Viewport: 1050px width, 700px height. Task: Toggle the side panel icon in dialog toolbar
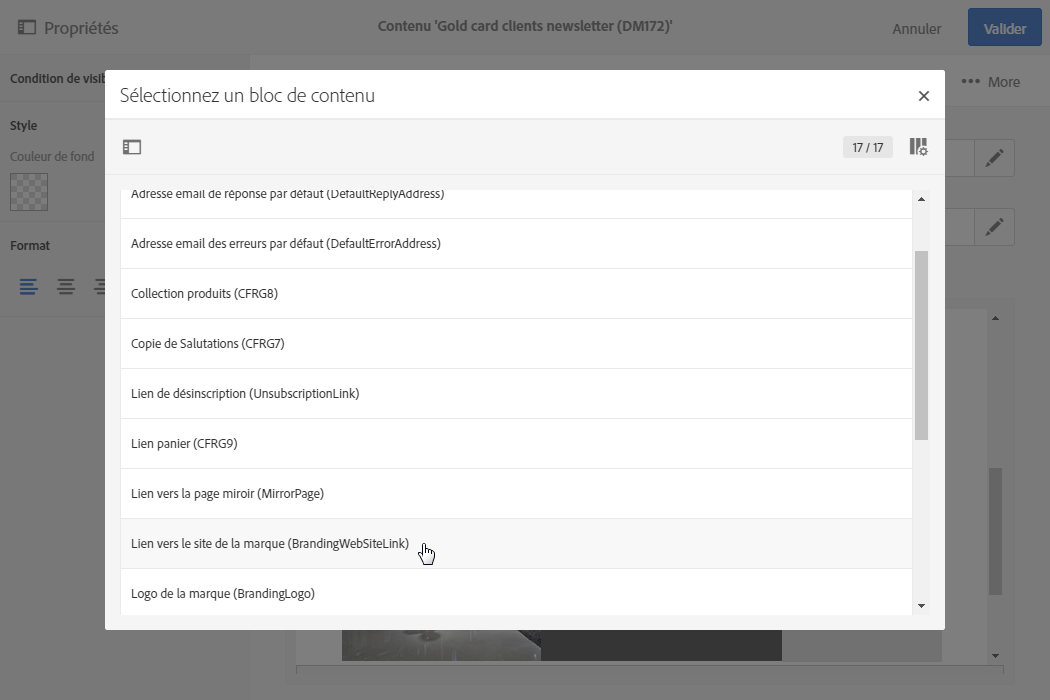pyautogui.click(x=132, y=147)
